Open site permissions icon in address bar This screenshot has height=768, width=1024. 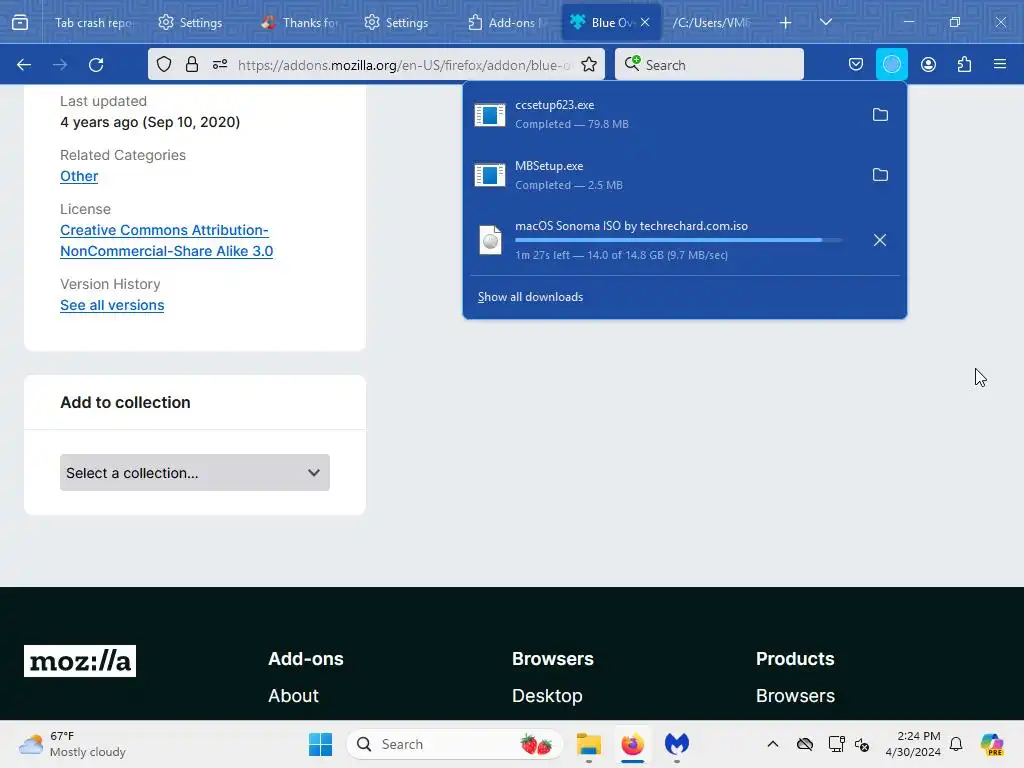(x=220, y=64)
